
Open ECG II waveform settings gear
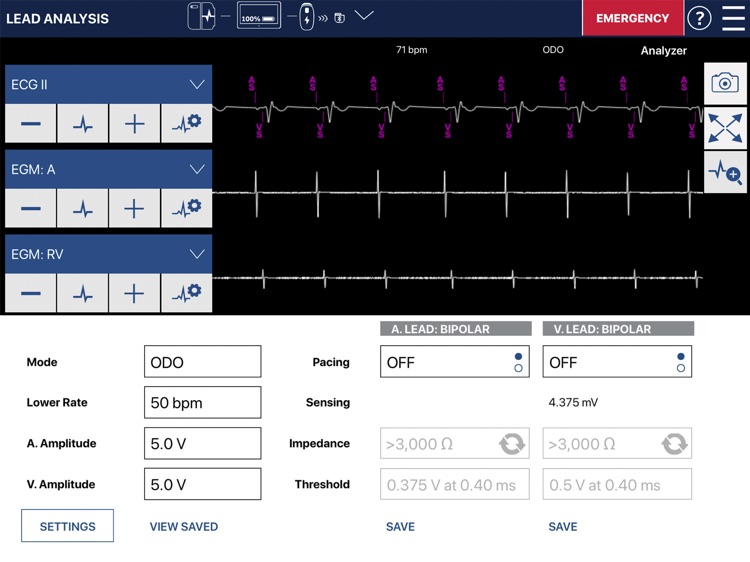(x=187, y=124)
